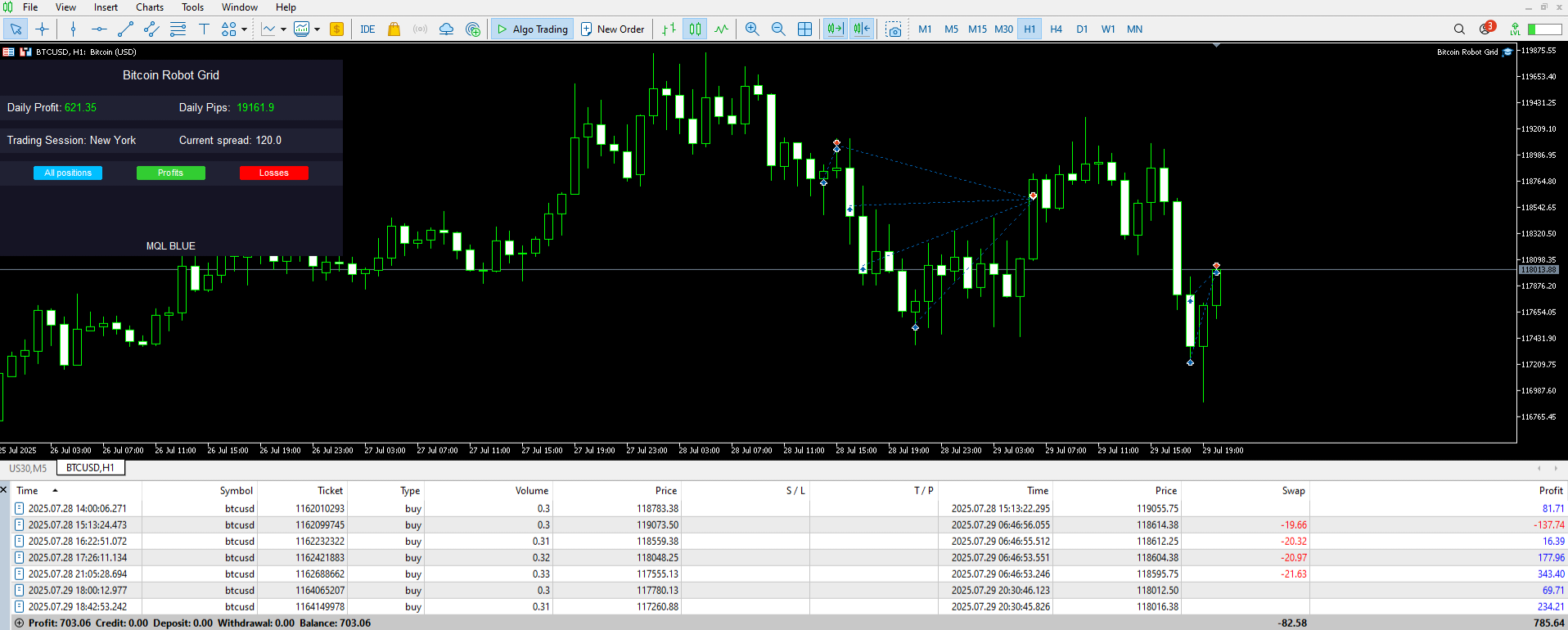Viewport: 1568px width, 630px height.
Task: Open the trading signals icon
Action: coord(420,29)
